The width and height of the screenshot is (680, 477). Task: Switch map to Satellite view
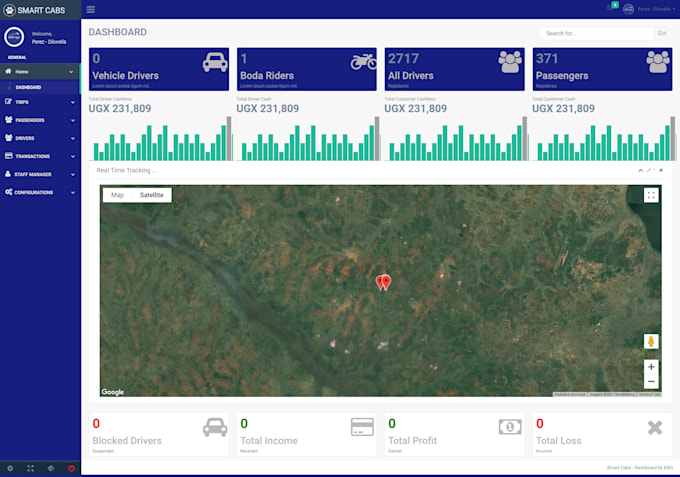click(151, 195)
